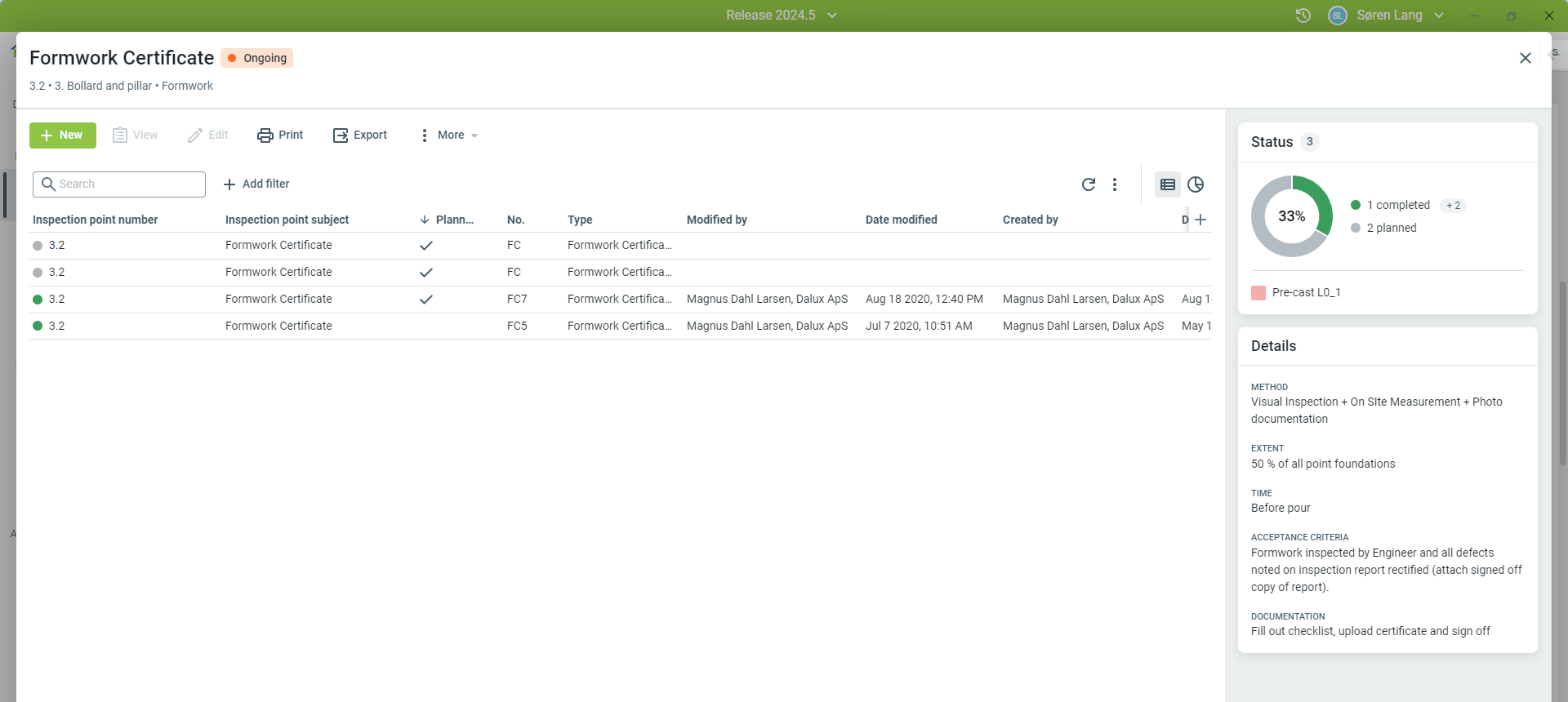Click the green New button
The image size is (1568, 702).
tap(63, 136)
